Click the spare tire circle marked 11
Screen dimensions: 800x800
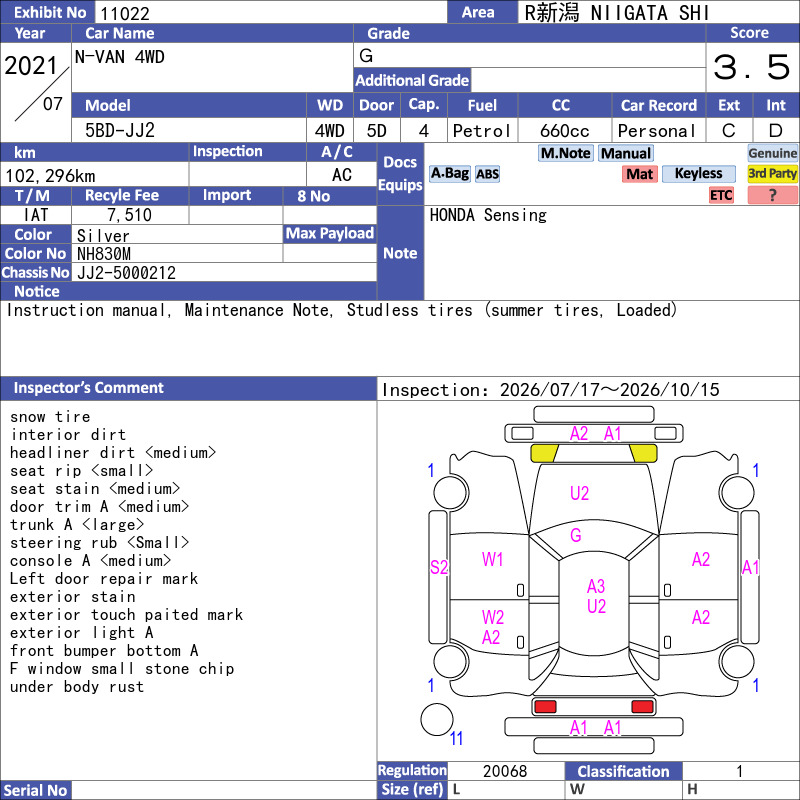click(x=437, y=719)
